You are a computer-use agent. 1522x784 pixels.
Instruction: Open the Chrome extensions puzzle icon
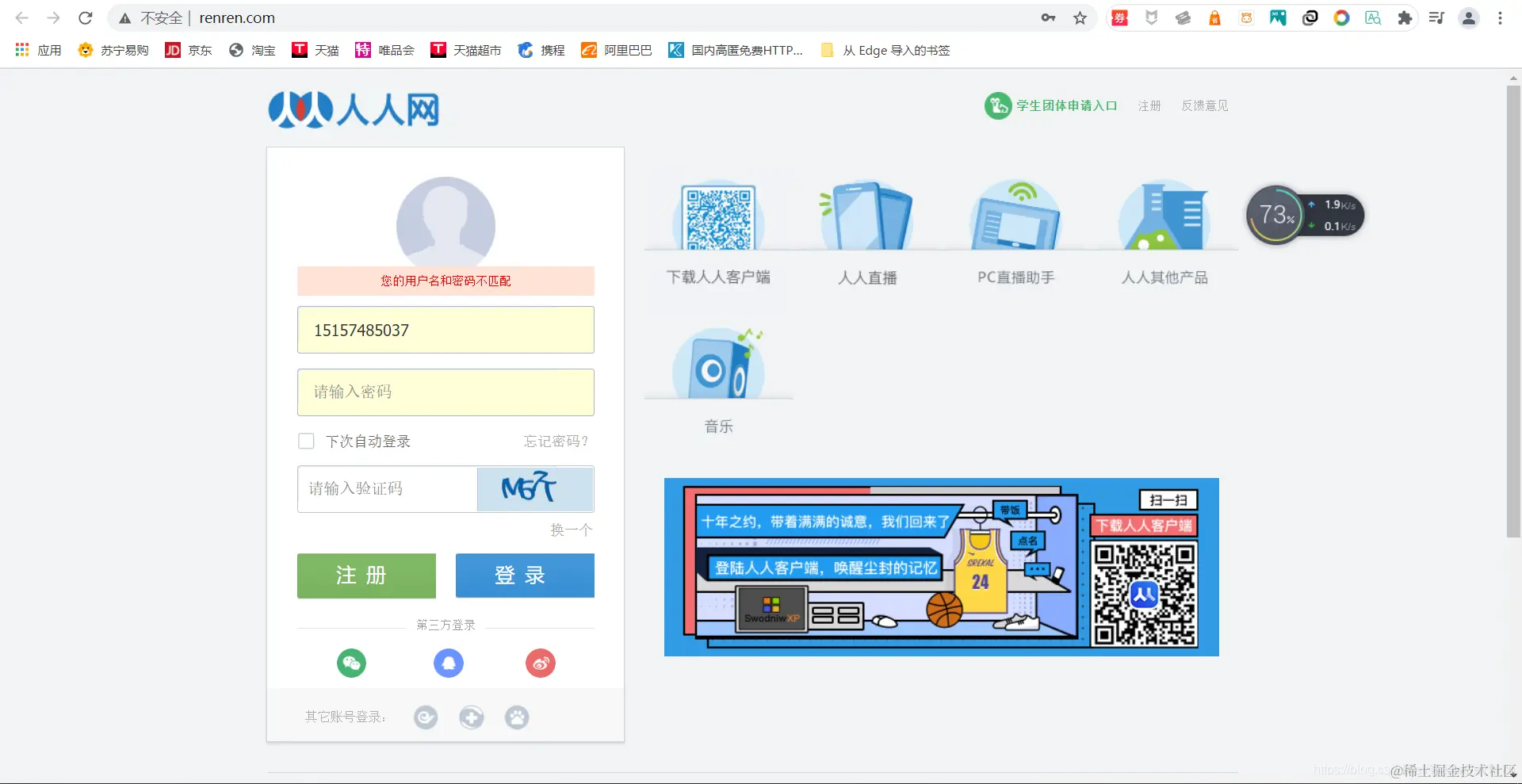click(1405, 17)
